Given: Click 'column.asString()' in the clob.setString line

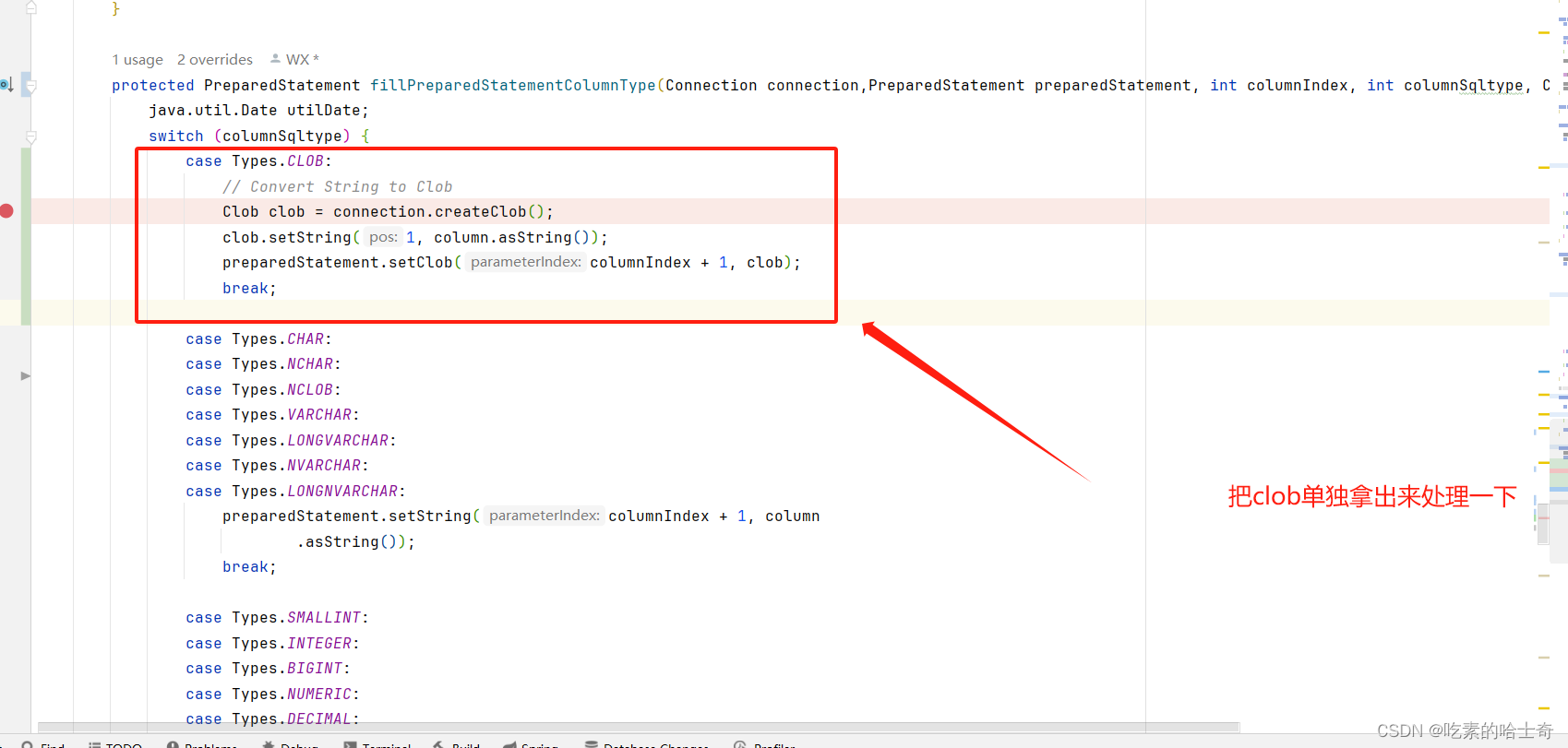Looking at the screenshot, I should pos(511,238).
